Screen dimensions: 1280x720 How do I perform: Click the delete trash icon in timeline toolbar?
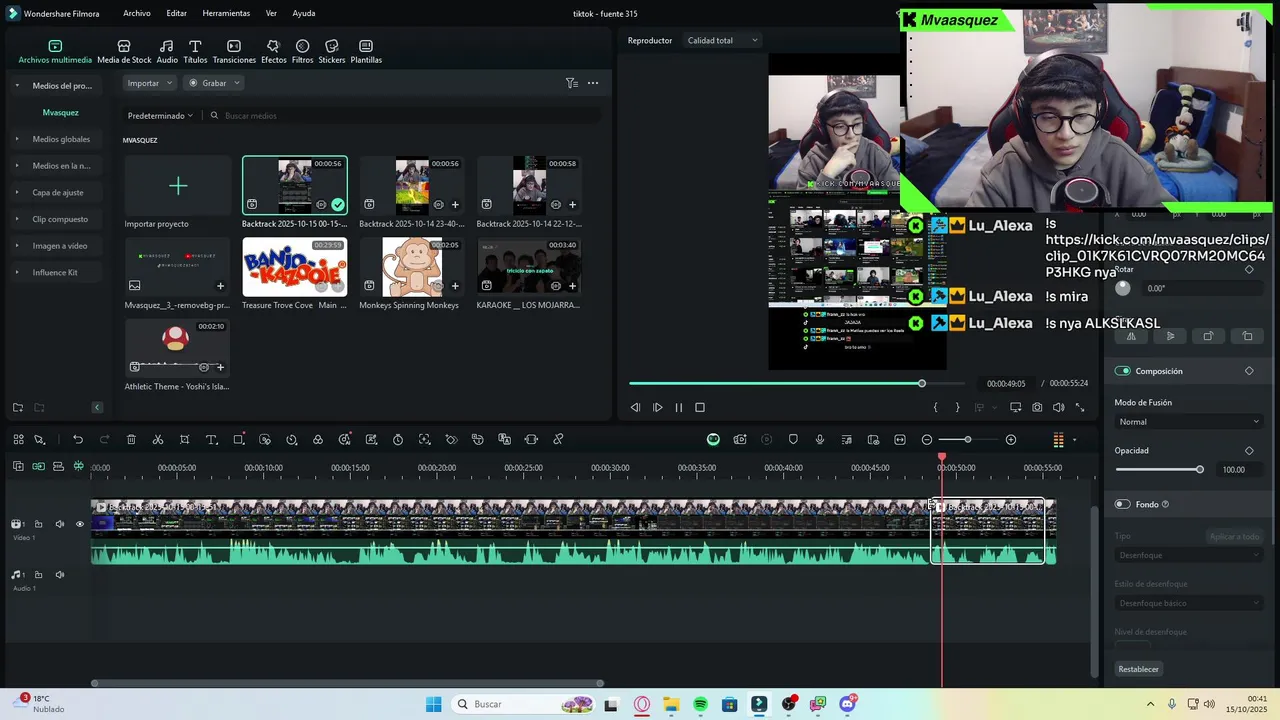[x=131, y=440]
